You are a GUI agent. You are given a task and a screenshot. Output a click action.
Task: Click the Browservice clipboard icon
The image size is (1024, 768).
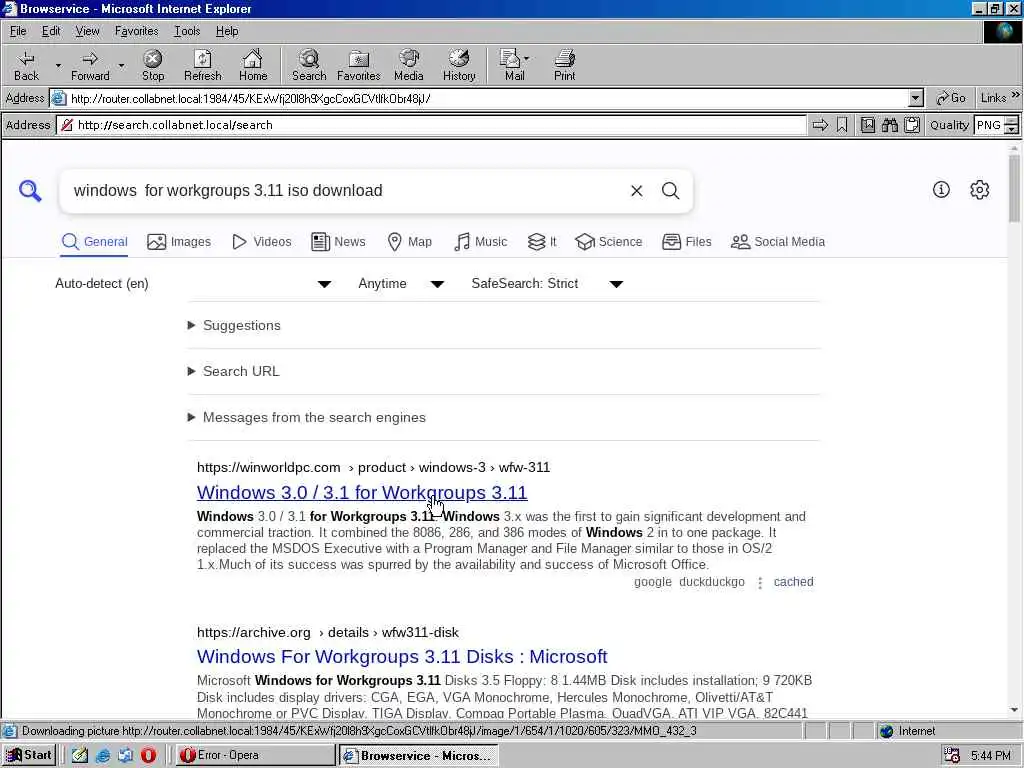912,125
